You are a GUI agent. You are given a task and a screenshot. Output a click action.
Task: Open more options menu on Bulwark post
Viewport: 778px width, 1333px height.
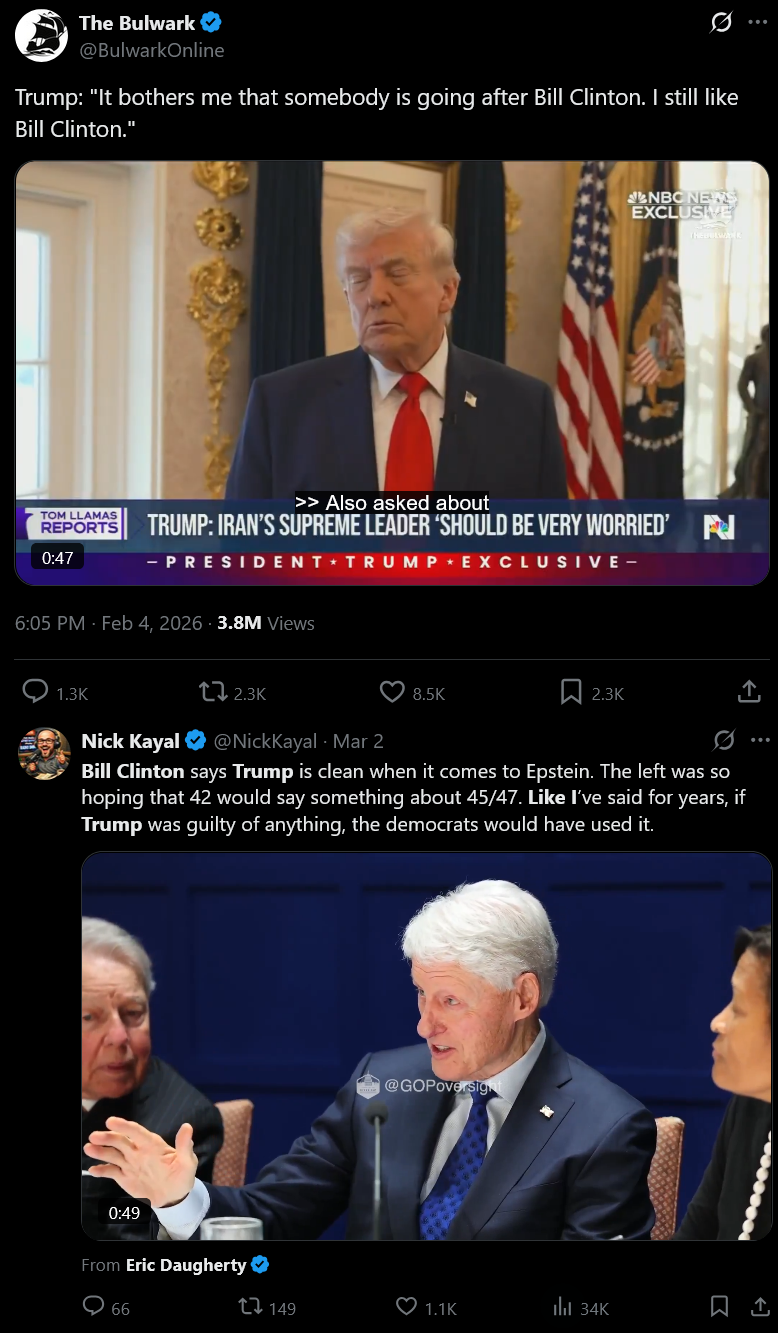point(758,23)
